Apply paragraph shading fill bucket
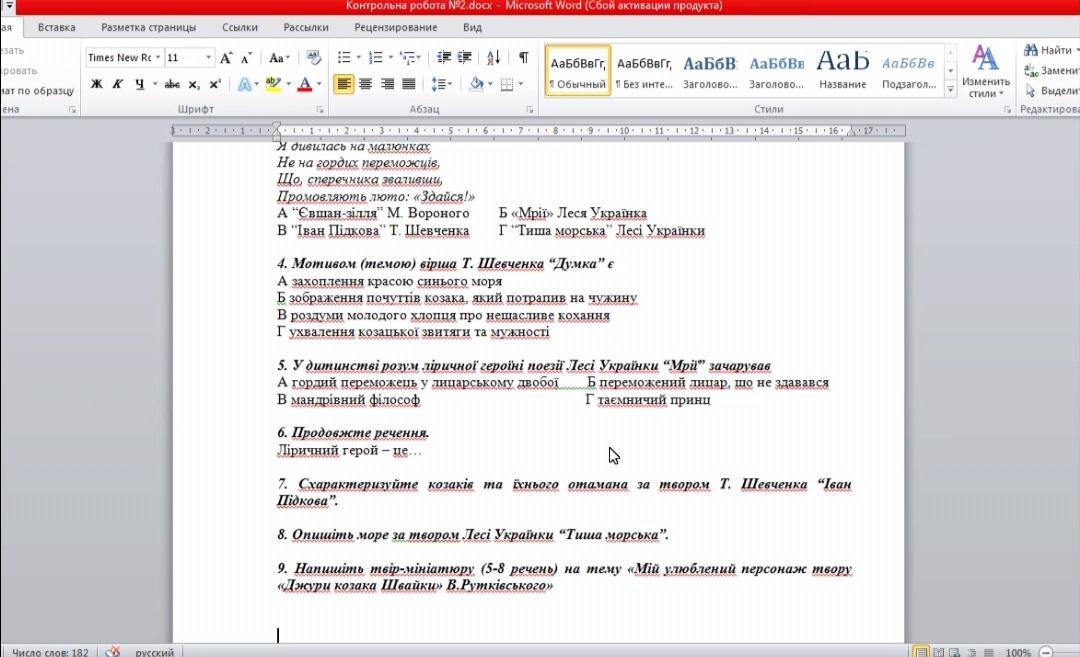The image size is (1080, 657). click(x=476, y=84)
